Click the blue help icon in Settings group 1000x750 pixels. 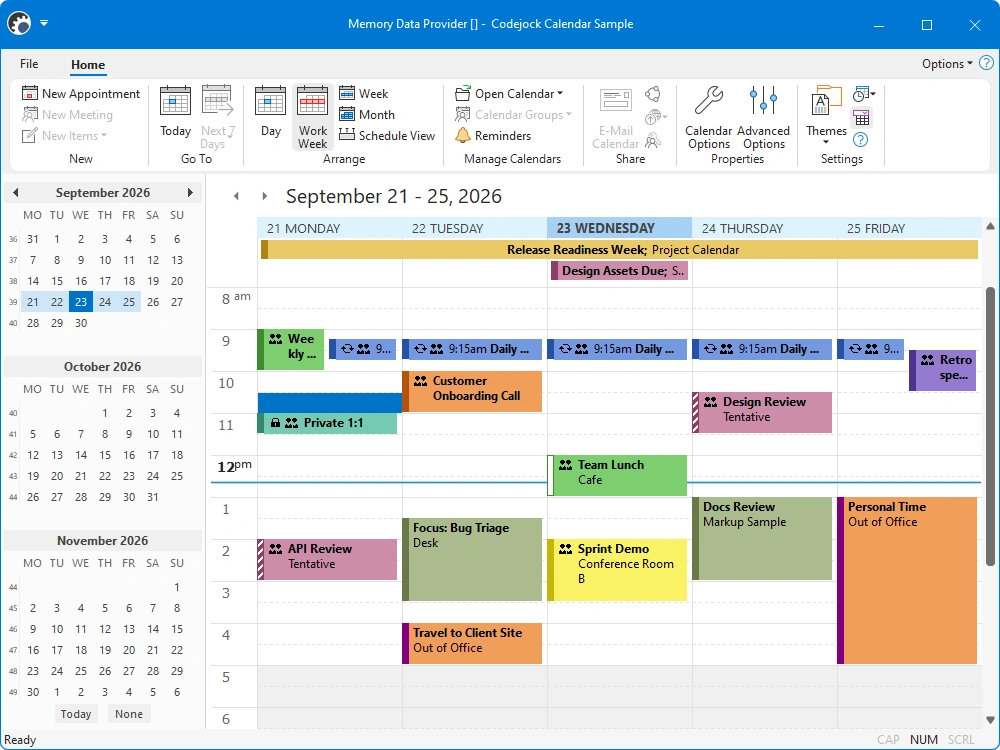click(x=860, y=140)
